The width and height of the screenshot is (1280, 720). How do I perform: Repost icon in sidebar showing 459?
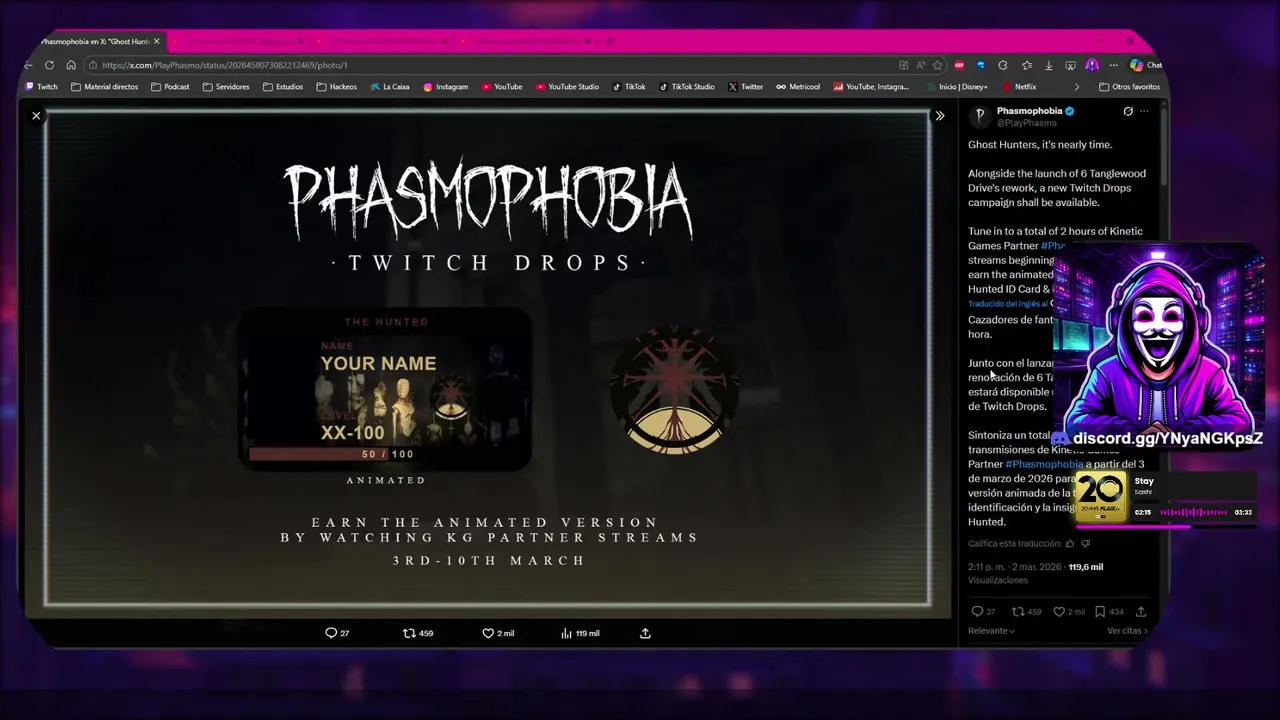tap(1018, 611)
